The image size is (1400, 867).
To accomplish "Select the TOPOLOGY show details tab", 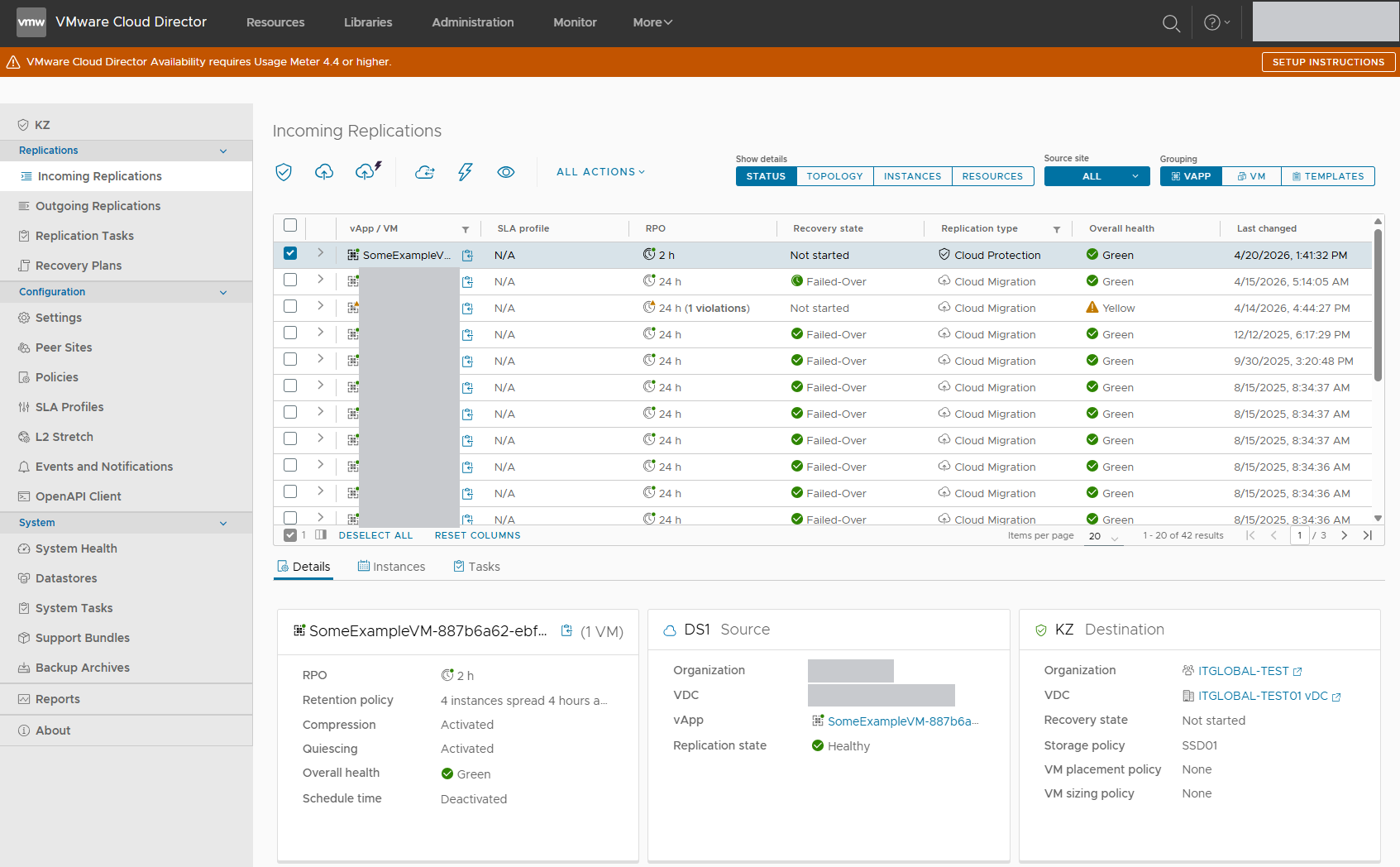I will (x=834, y=176).
